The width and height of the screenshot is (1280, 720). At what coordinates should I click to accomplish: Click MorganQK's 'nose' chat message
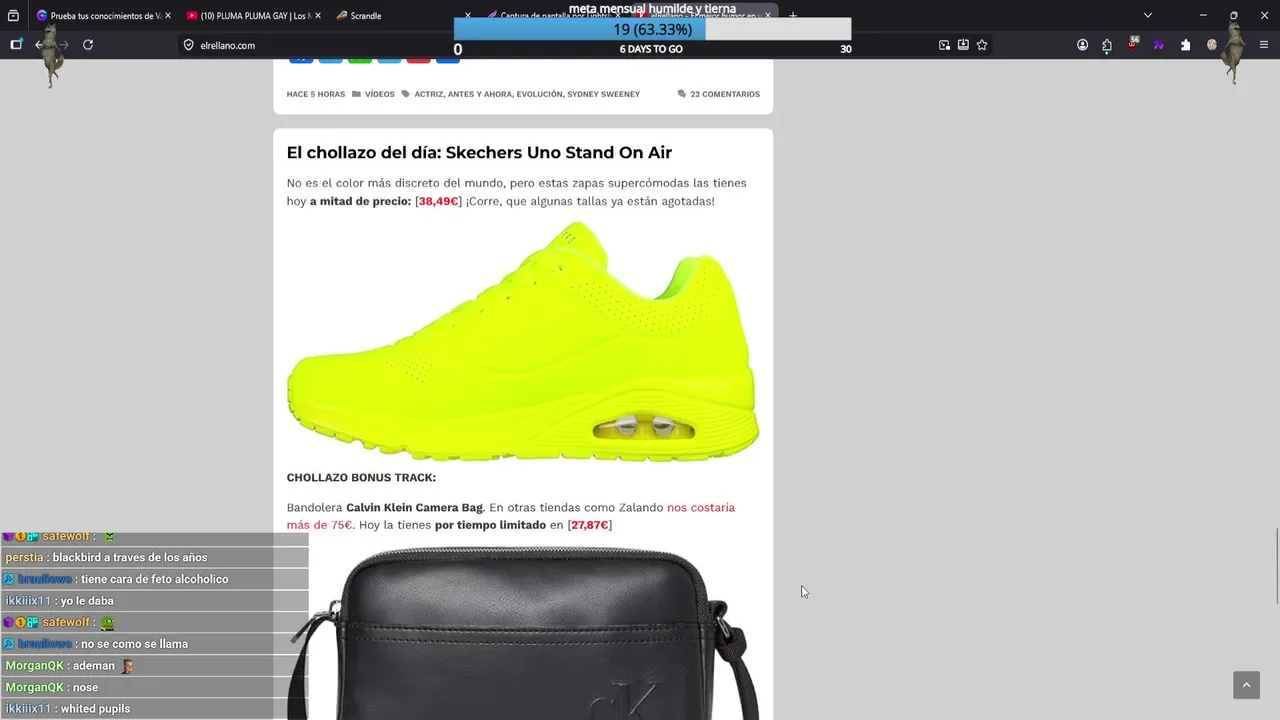(85, 687)
